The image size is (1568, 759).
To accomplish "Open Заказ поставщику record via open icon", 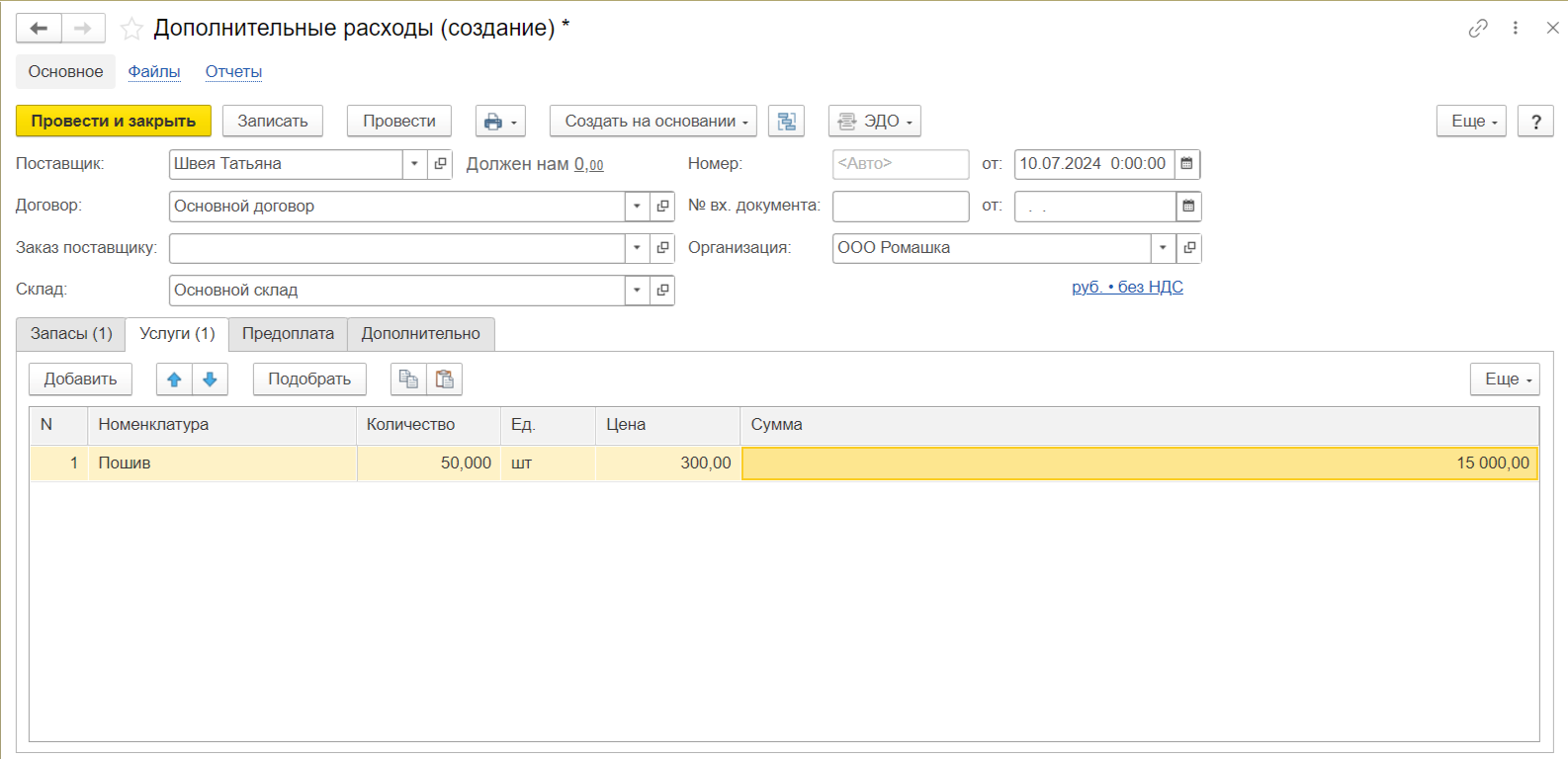I will (662, 248).
